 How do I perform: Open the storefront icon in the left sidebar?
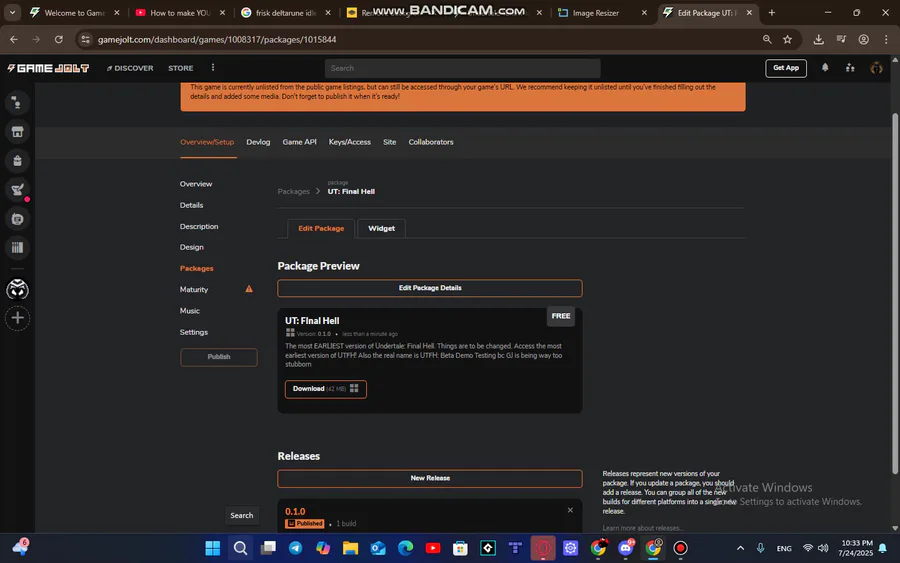pos(17,131)
